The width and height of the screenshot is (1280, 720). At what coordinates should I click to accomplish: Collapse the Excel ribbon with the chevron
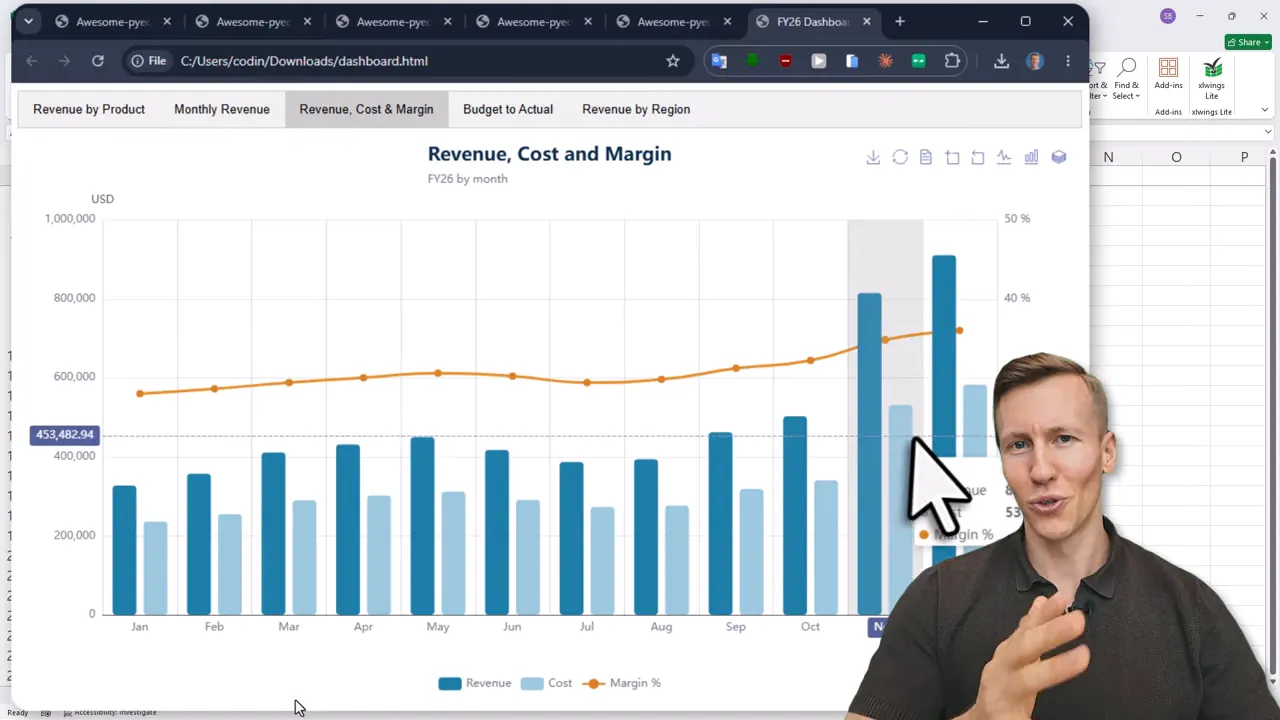pos(1265,110)
